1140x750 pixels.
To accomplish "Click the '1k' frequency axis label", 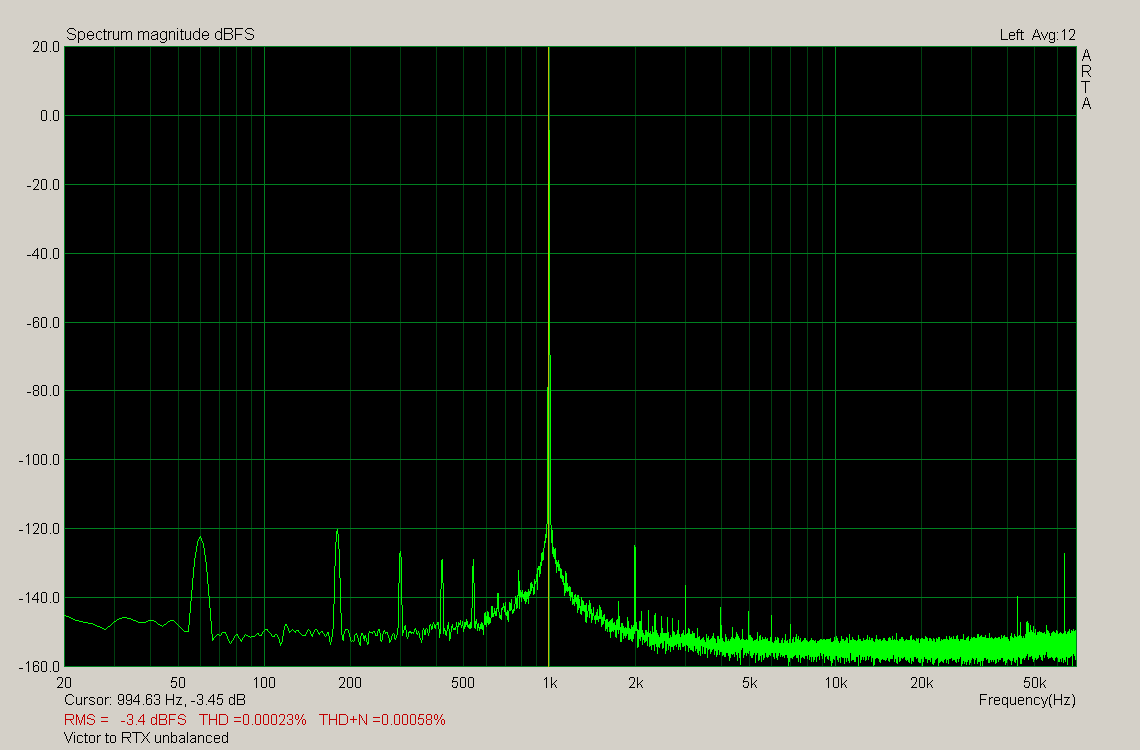I will (x=550, y=683).
